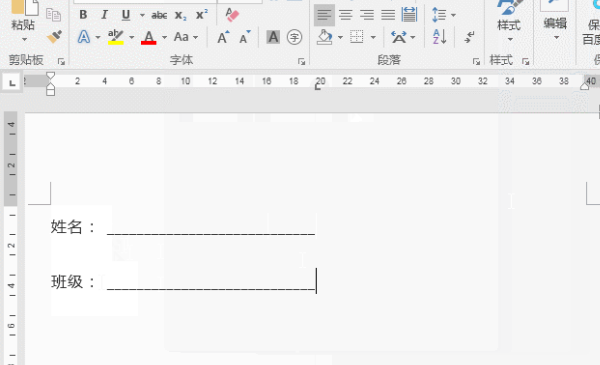Open the text highlight color dropdown
This screenshot has height=365, width=600.
tap(131, 37)
